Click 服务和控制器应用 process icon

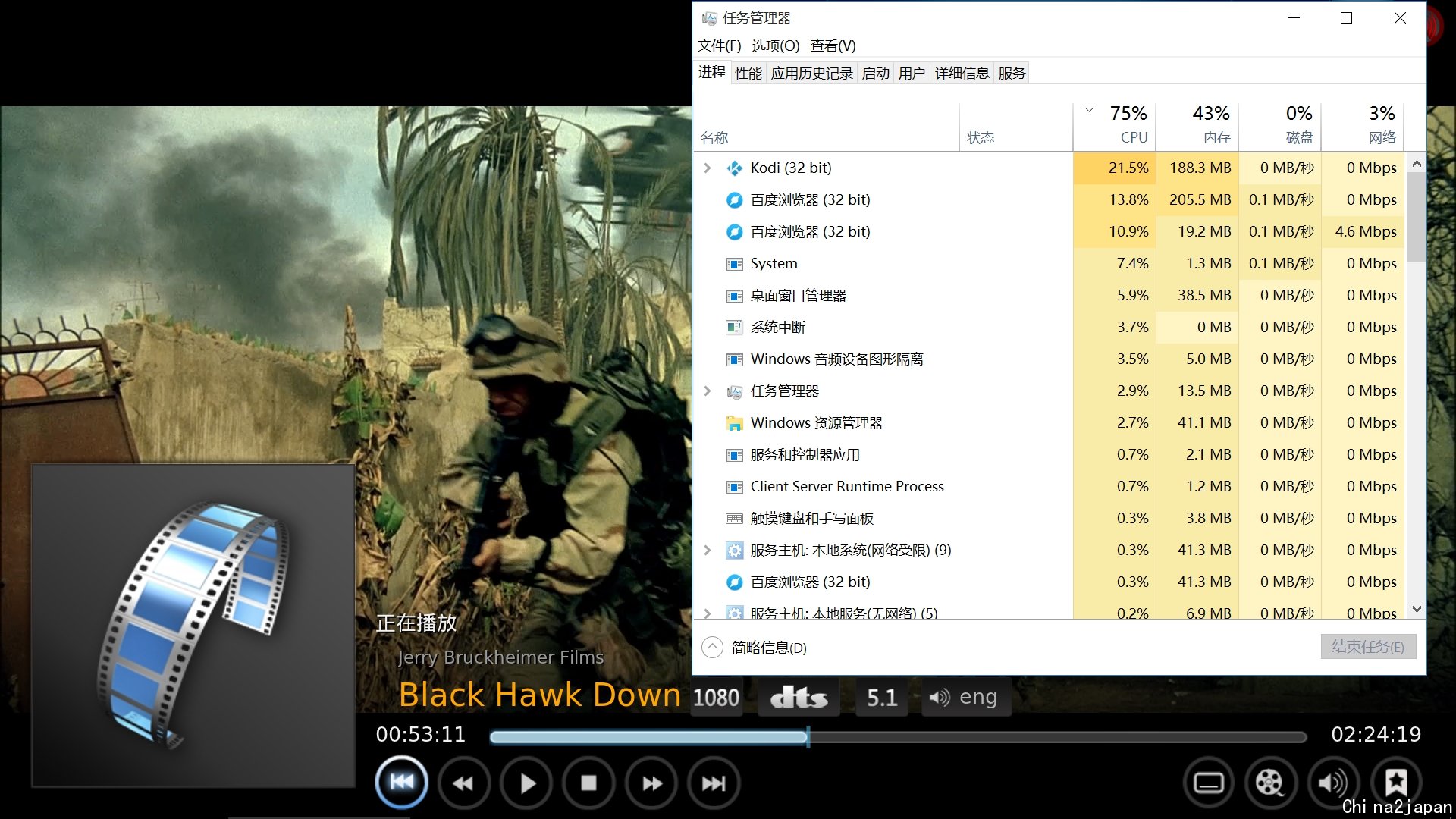point(734,455)
